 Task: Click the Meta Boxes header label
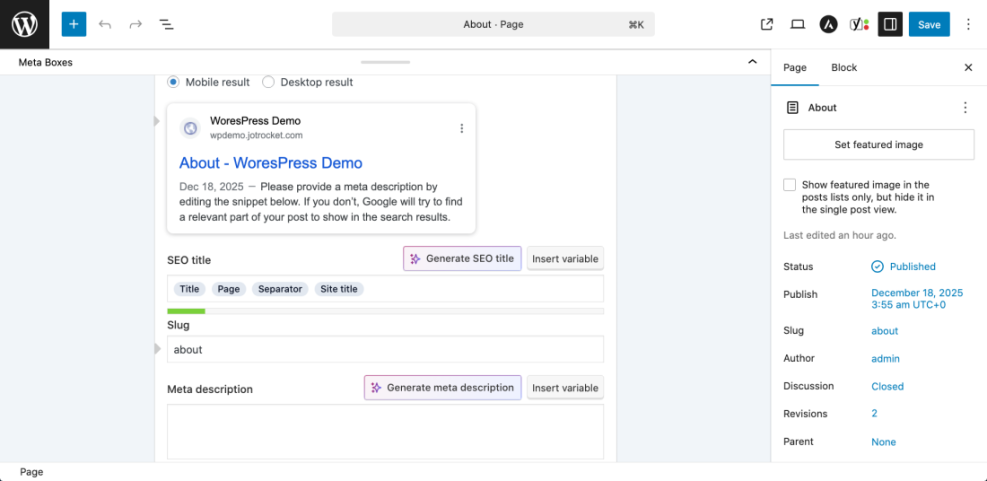[x=45, y=62]
